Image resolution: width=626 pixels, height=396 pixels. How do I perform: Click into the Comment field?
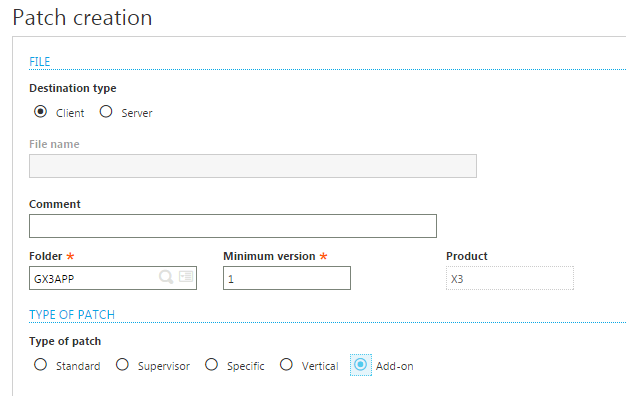pyautogui.click(x=233, y=226)
